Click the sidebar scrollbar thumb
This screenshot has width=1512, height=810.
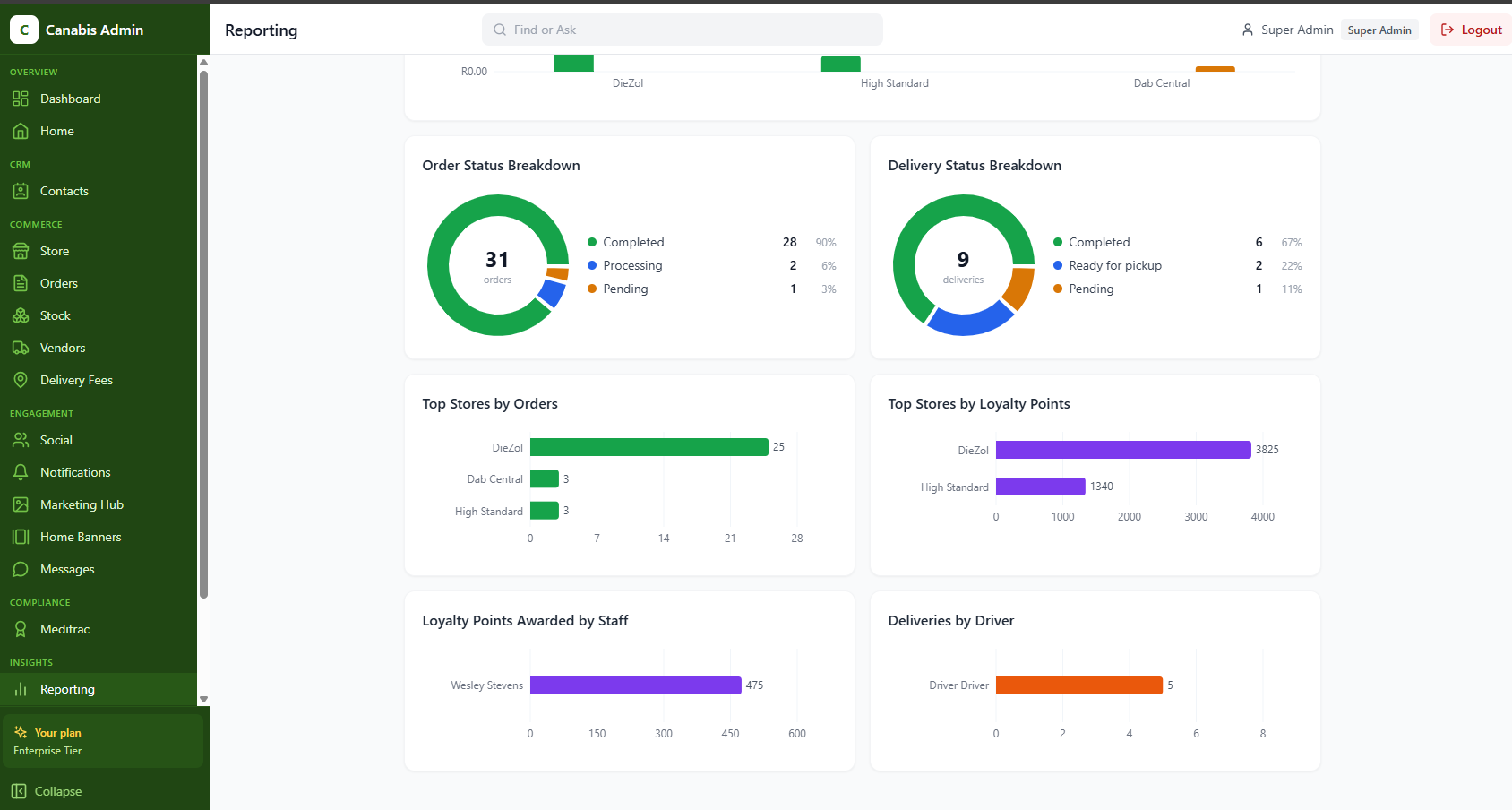click(203, 334)
